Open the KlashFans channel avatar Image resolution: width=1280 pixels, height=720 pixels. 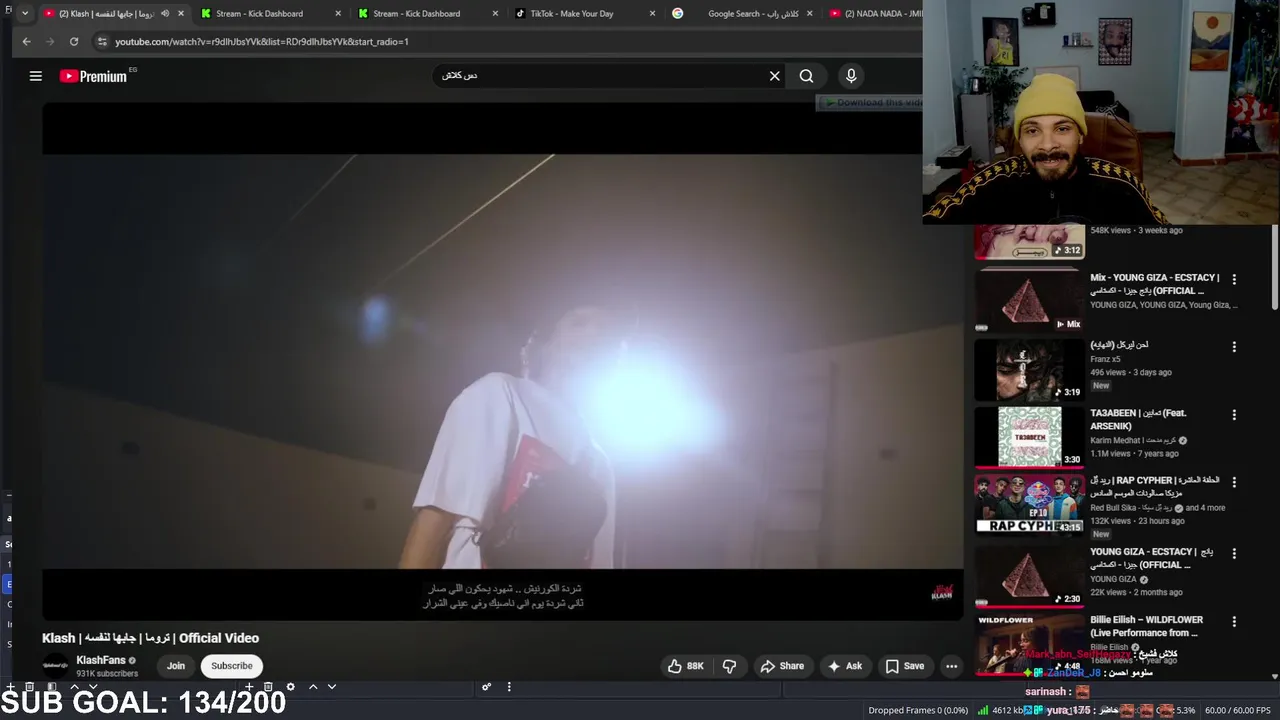click(x=56, y=666)
